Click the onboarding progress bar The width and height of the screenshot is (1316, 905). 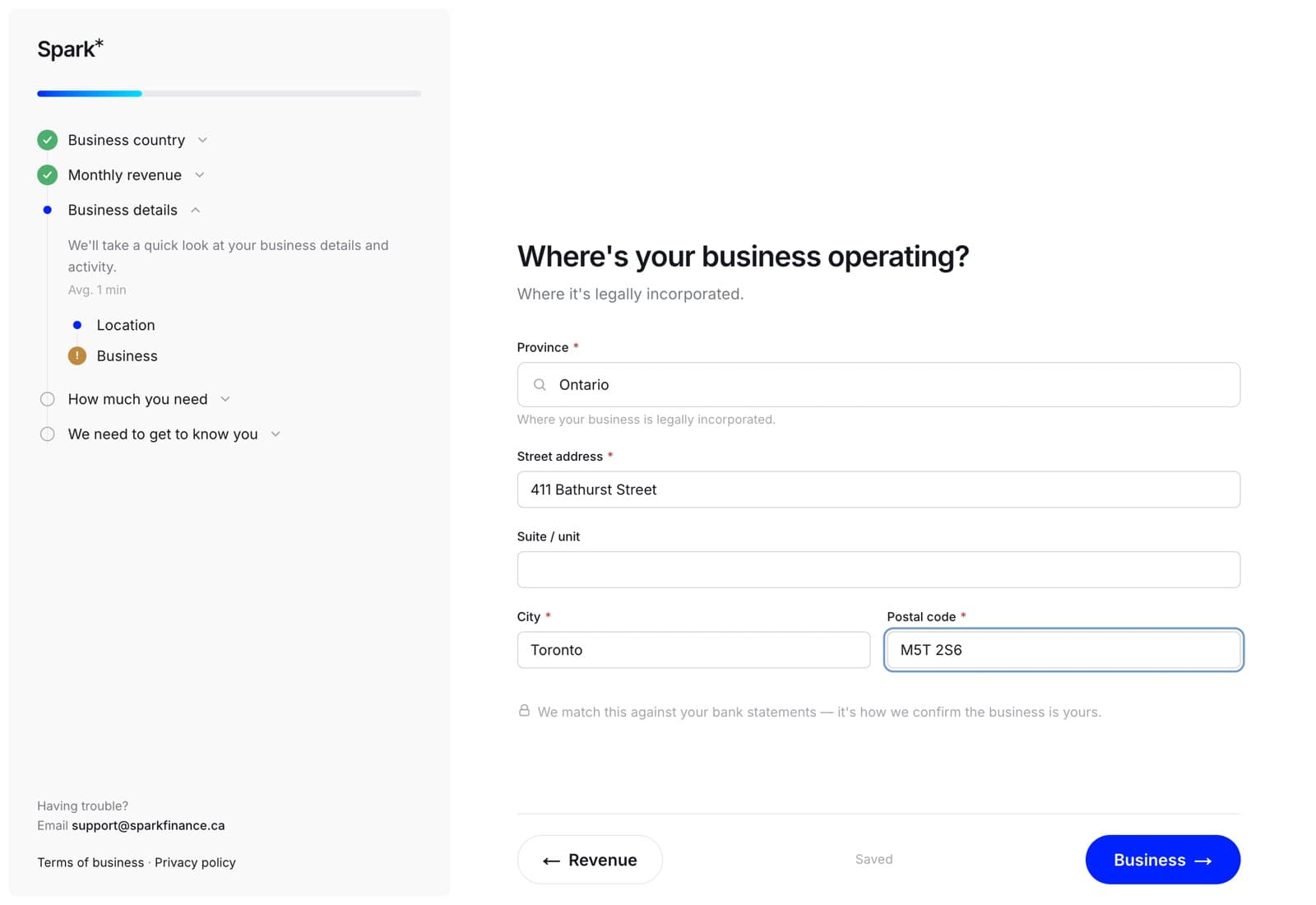point(229,94)
